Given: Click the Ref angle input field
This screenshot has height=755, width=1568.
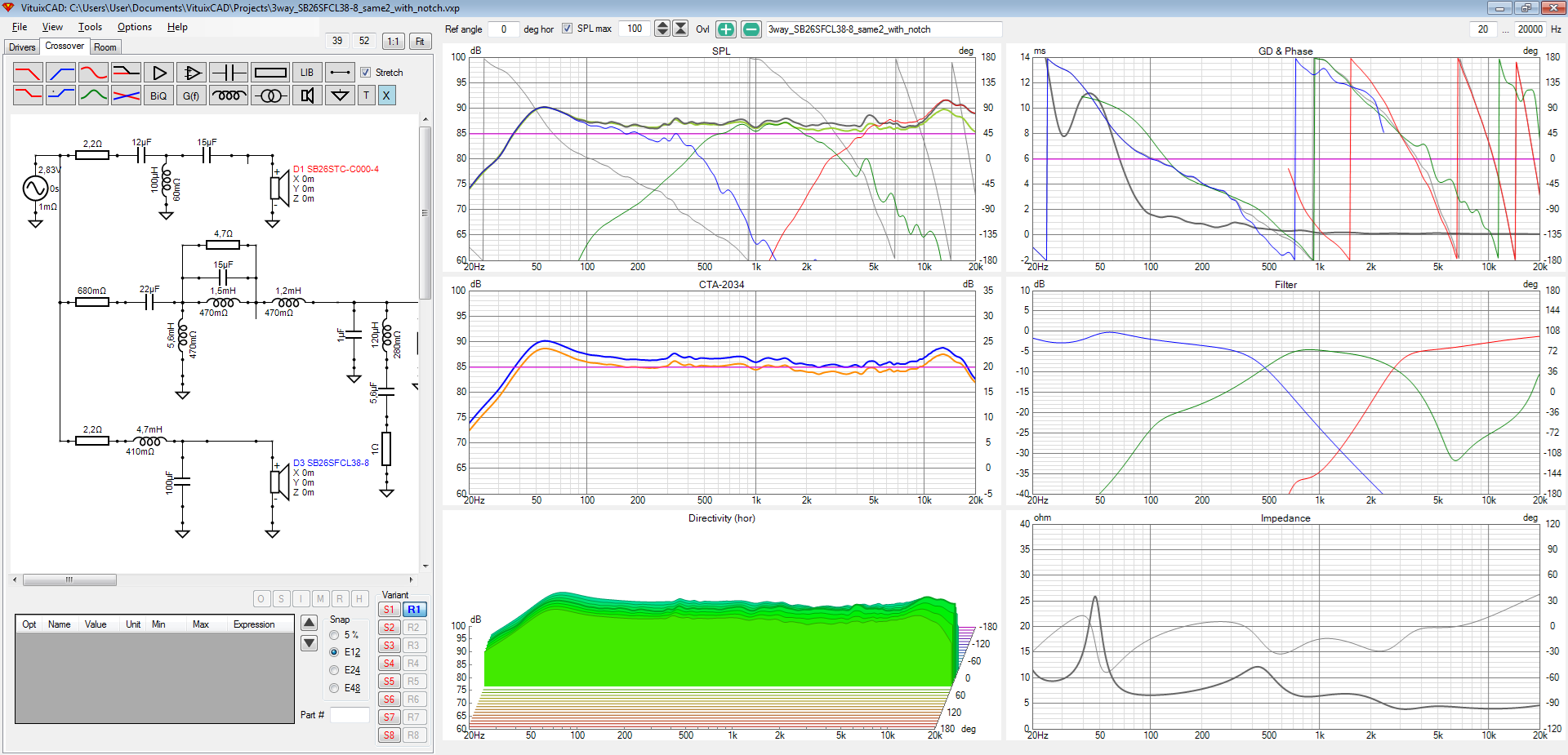Looking at the screenshot, I should (503, 29).
